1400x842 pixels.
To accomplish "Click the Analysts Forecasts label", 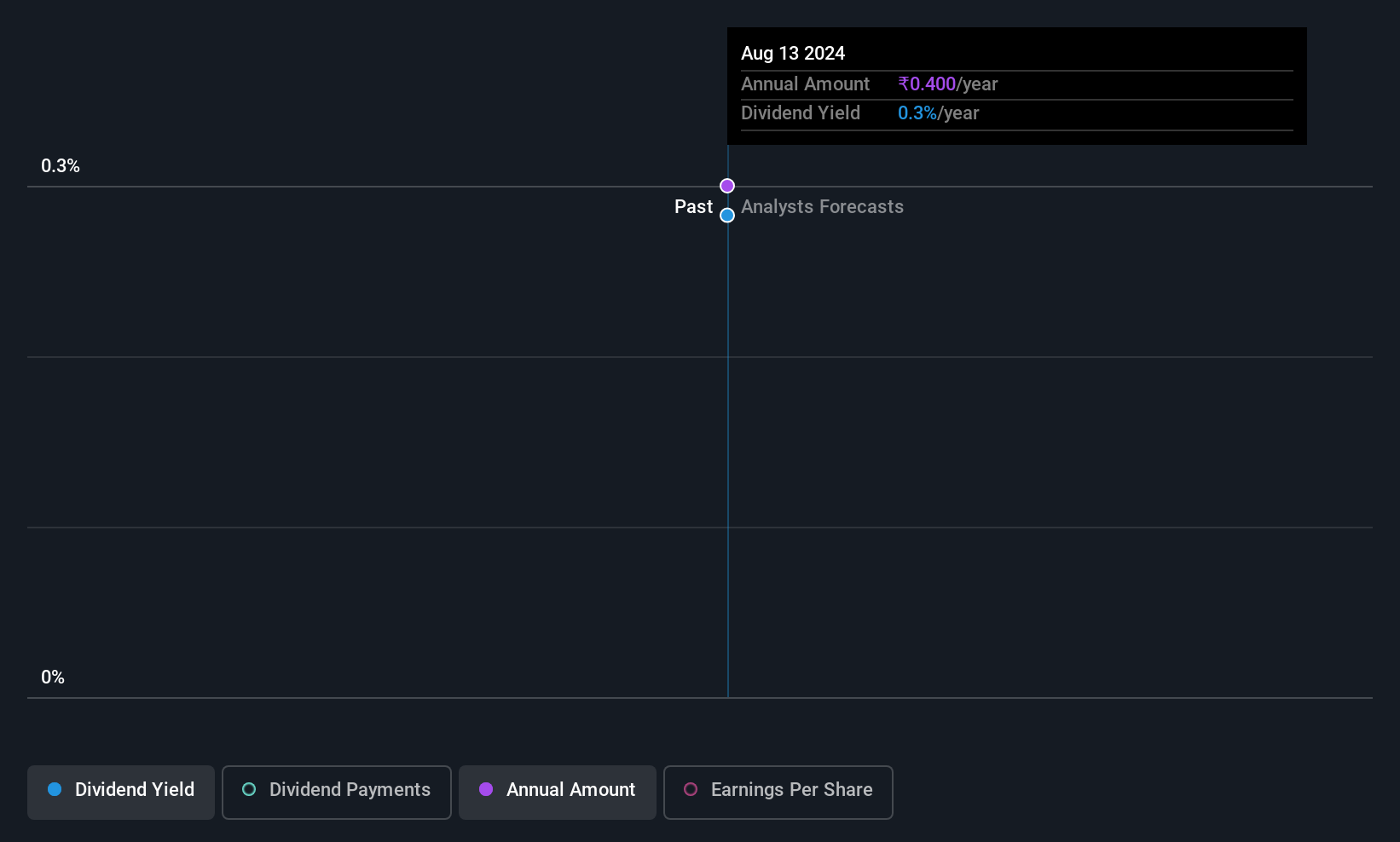I will point(822,207).
